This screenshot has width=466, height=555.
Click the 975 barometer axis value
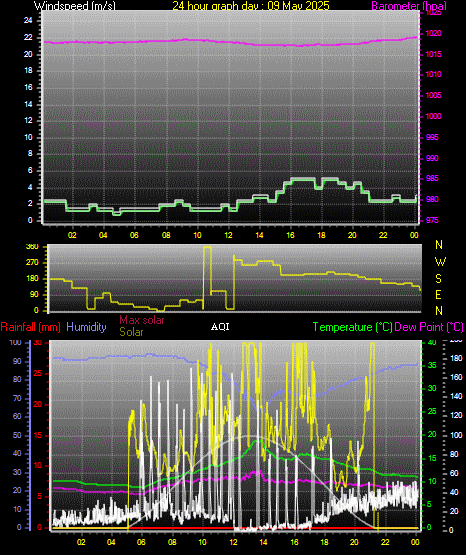[x=432, y=220]
